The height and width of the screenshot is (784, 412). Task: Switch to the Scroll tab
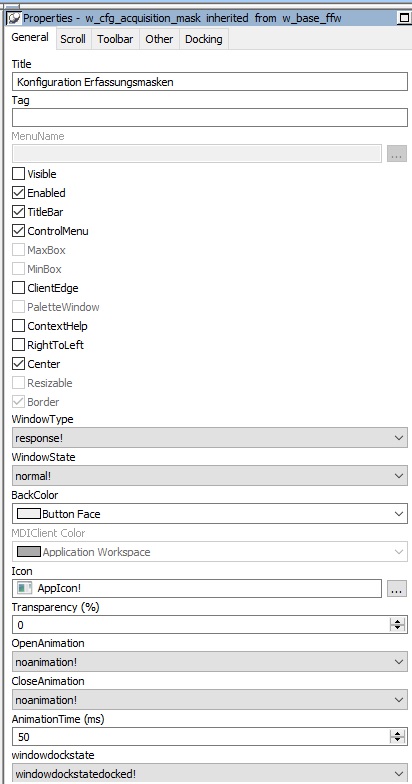pos(73,39)
